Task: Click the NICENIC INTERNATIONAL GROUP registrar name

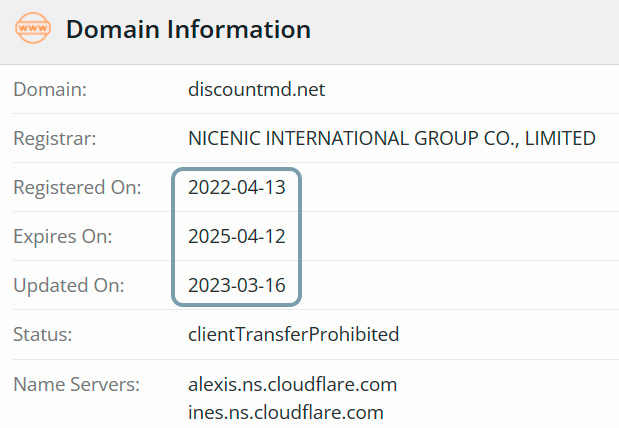Action: [x=392, y=139]
